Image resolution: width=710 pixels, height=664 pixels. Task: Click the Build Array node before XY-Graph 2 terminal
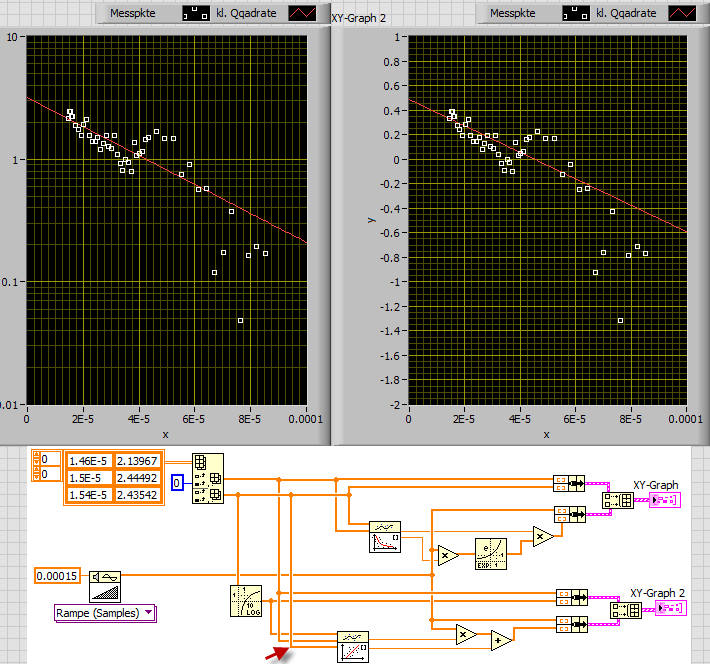pyautogui.click(x=626, y=611)
